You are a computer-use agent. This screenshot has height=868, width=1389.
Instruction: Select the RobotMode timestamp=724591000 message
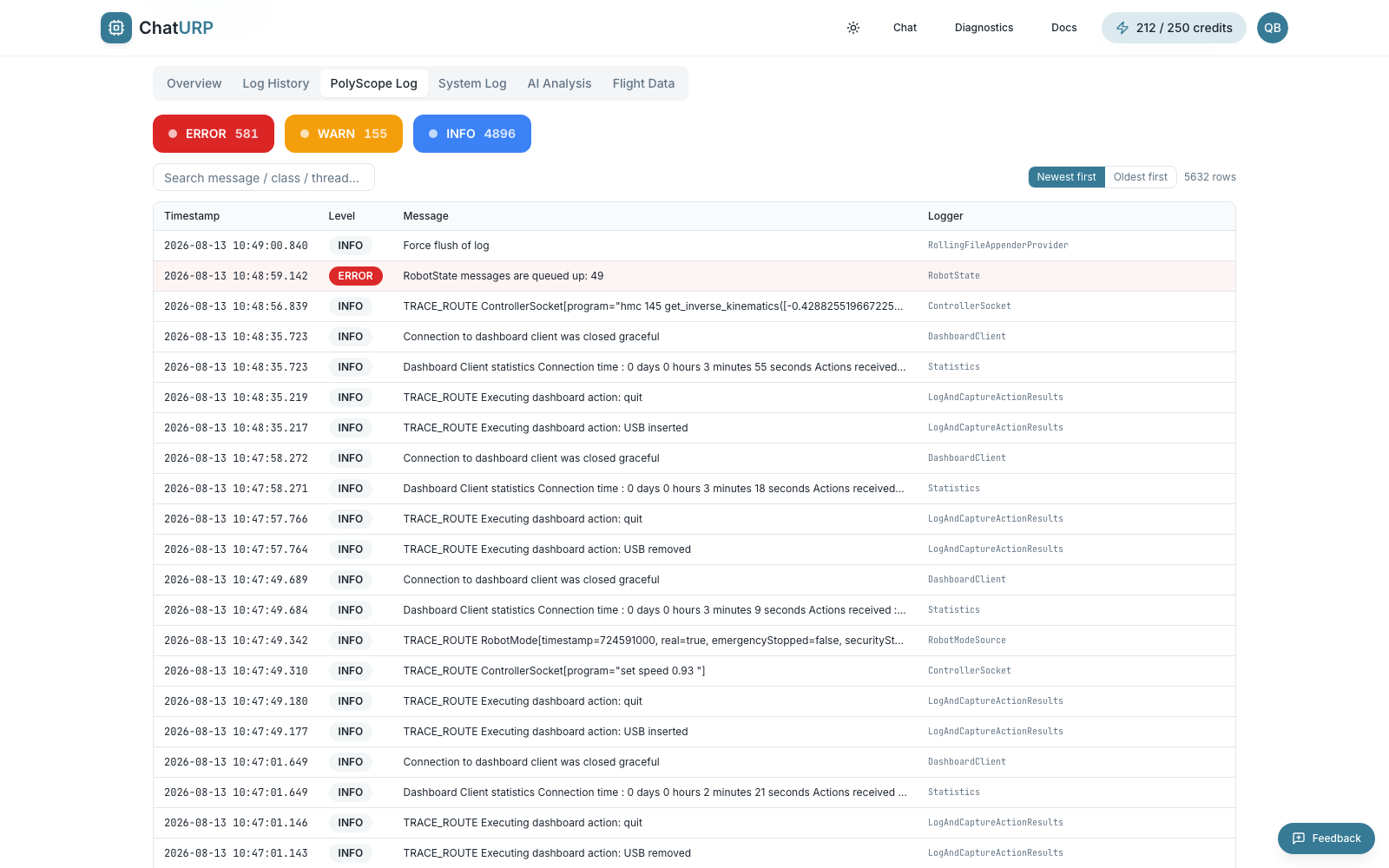coord(654,641)
